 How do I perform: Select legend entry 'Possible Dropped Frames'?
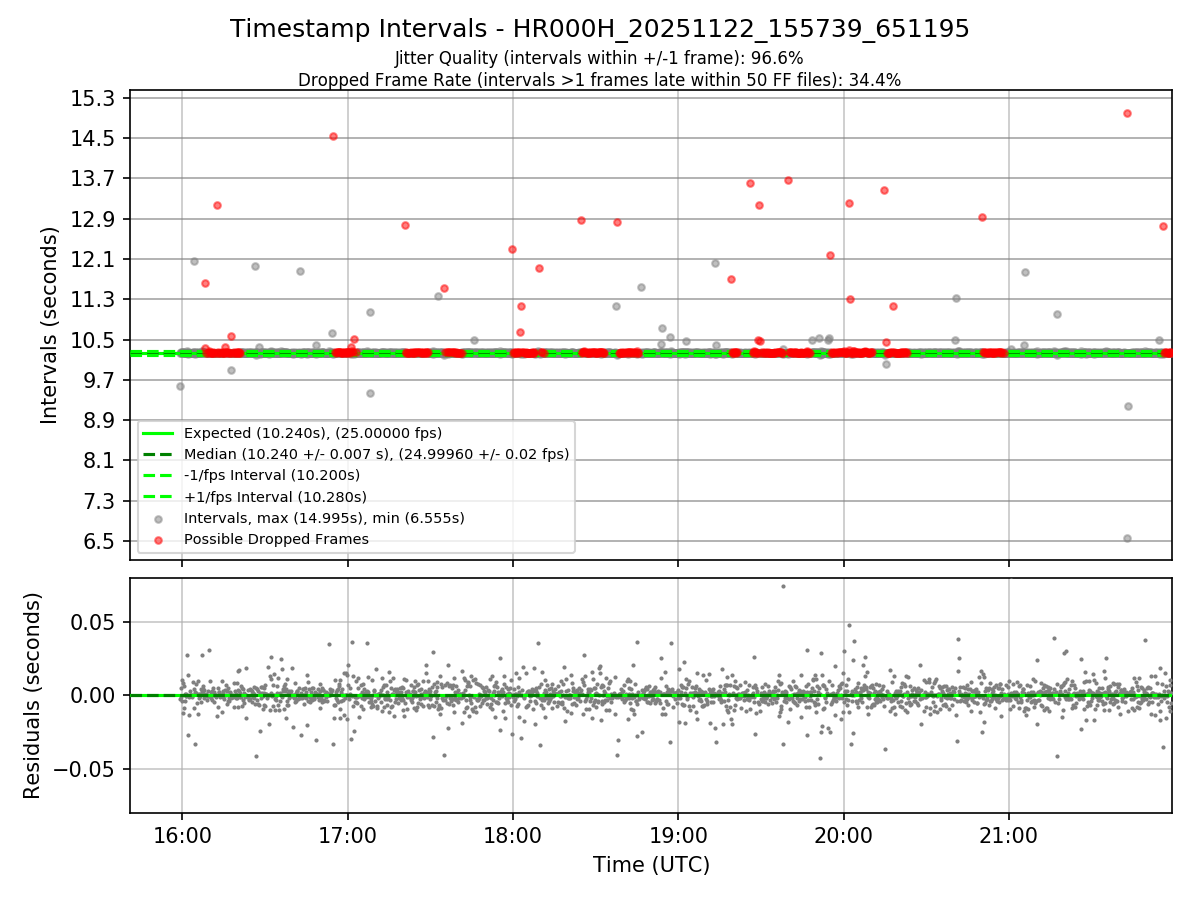(276, 539)
